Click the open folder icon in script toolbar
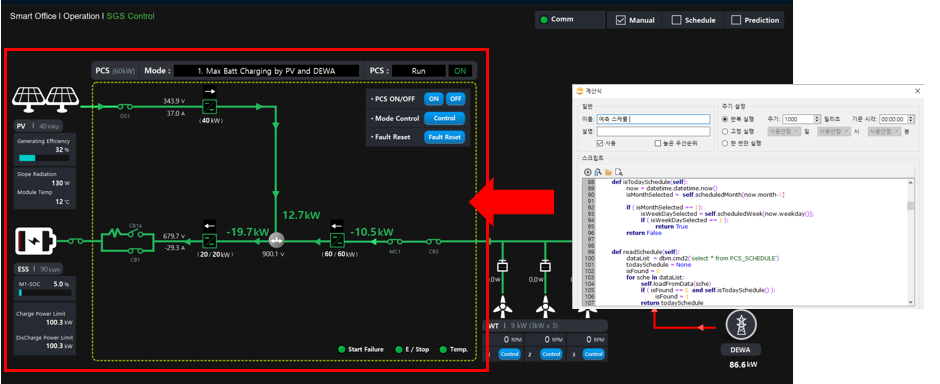Image resolution: width=940 pixels, height=384 pixels. pos(608,172)
